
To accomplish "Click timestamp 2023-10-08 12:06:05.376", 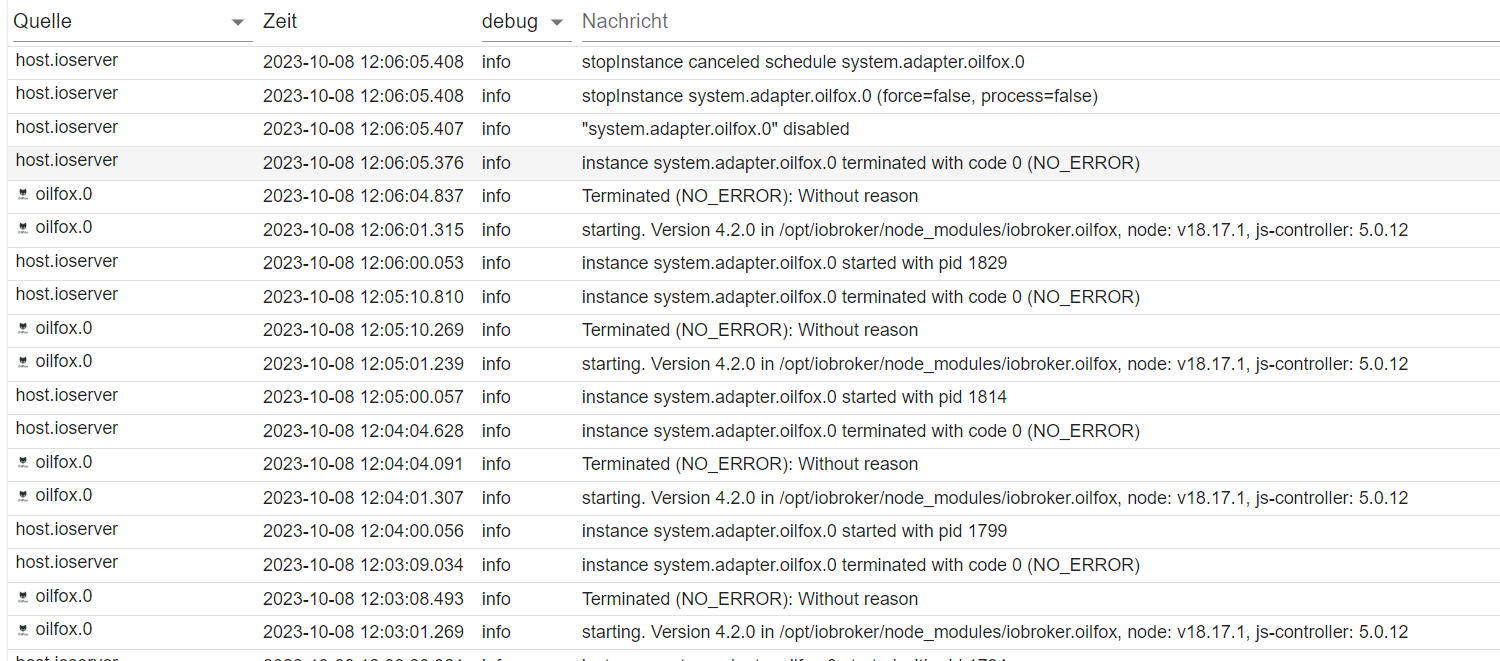I will (363, 163).
